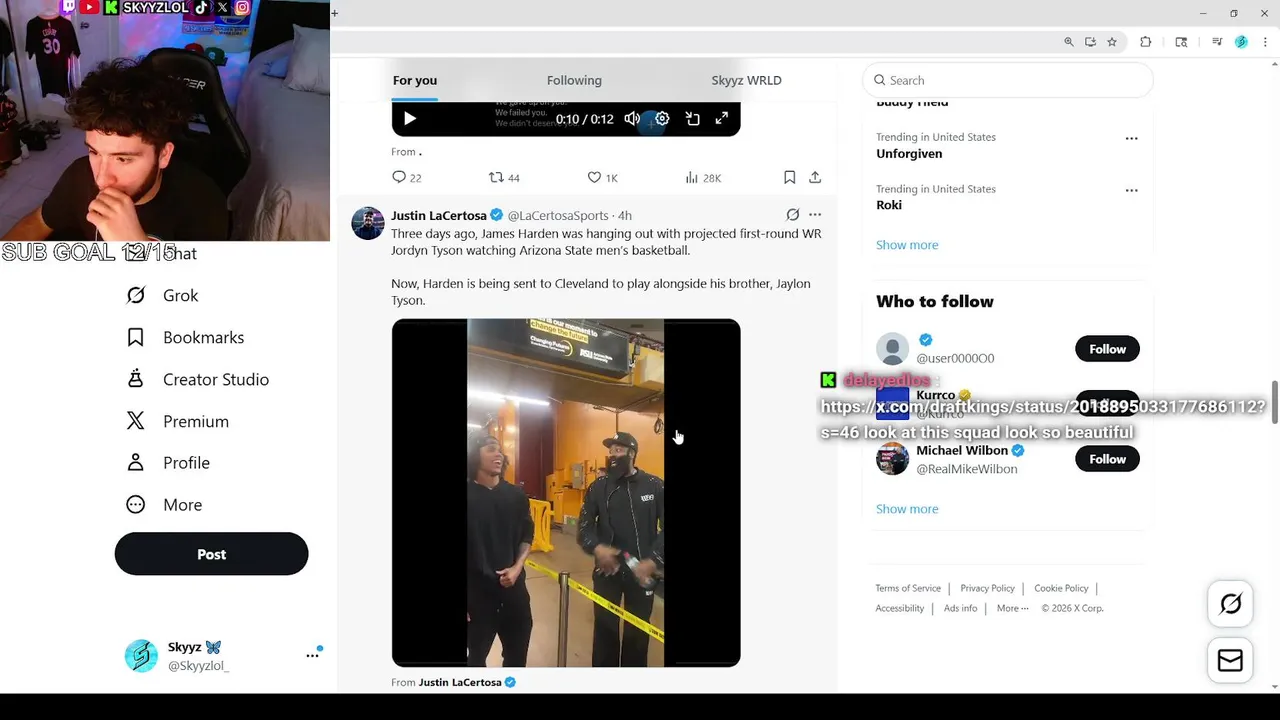Open Cookie Policy

click(1061, 588)
